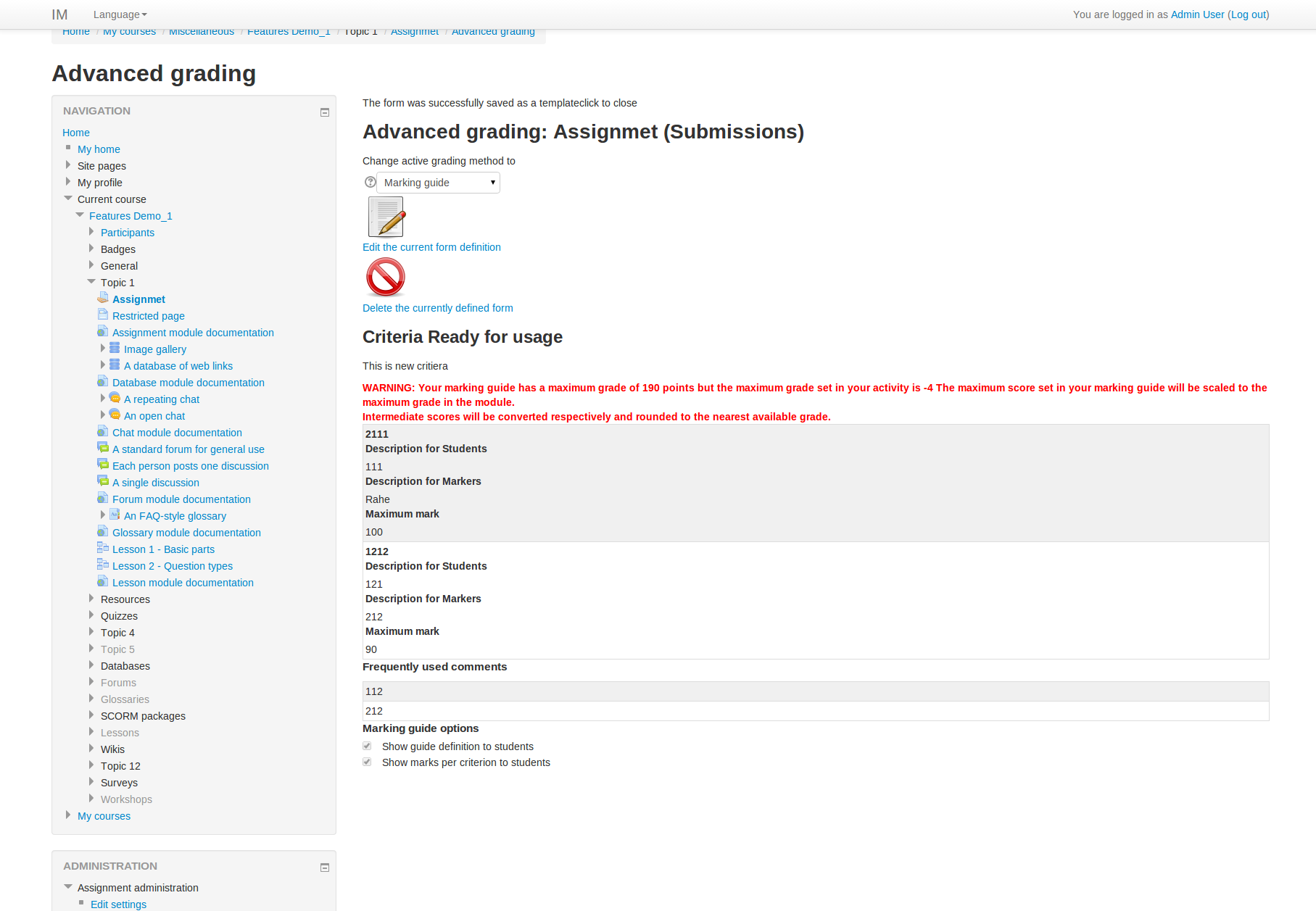Click Database module documentation icon
Screen dimensions: 1316x911
click(x=103, y=381)
